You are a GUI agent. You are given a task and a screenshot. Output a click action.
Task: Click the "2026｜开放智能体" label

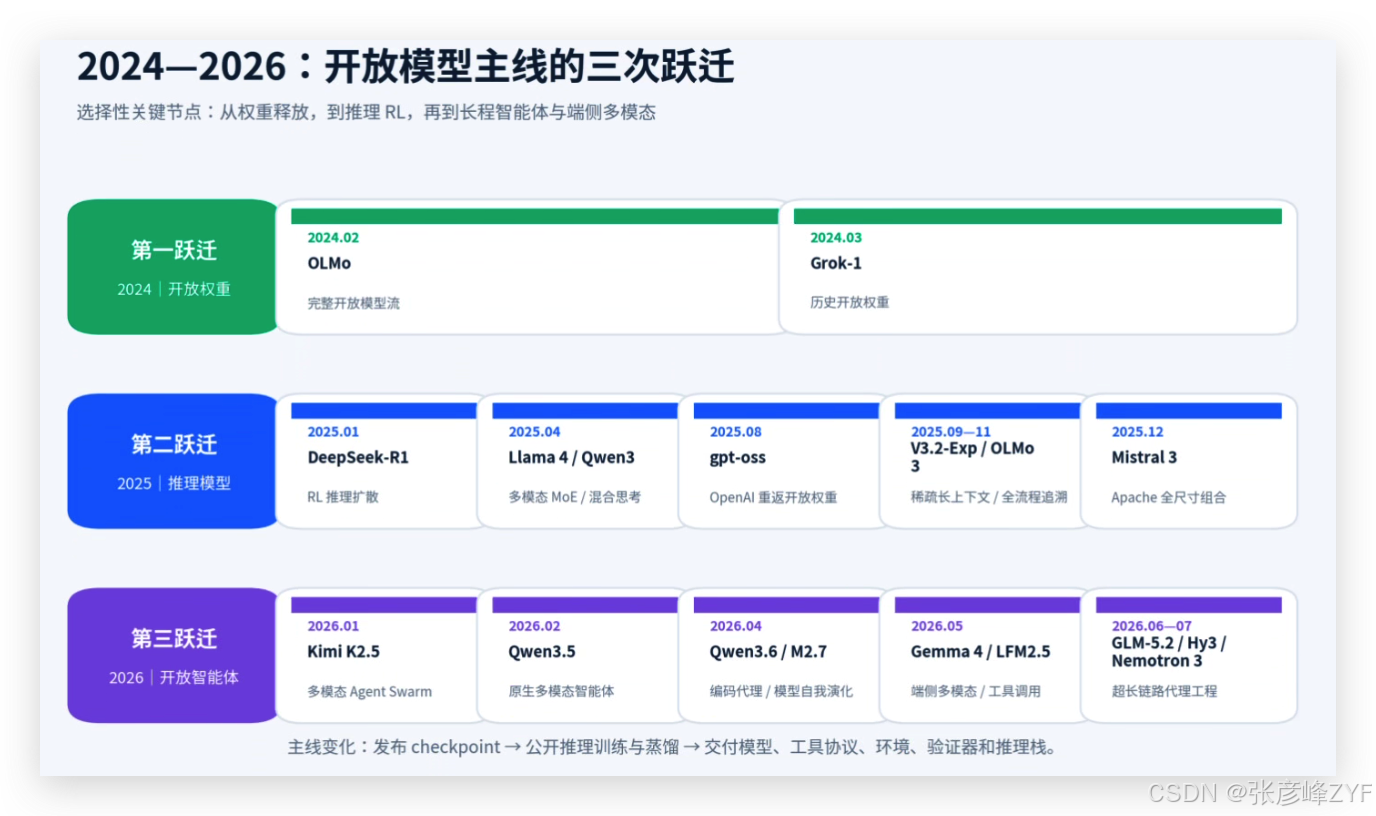click(x=174, y=677)
